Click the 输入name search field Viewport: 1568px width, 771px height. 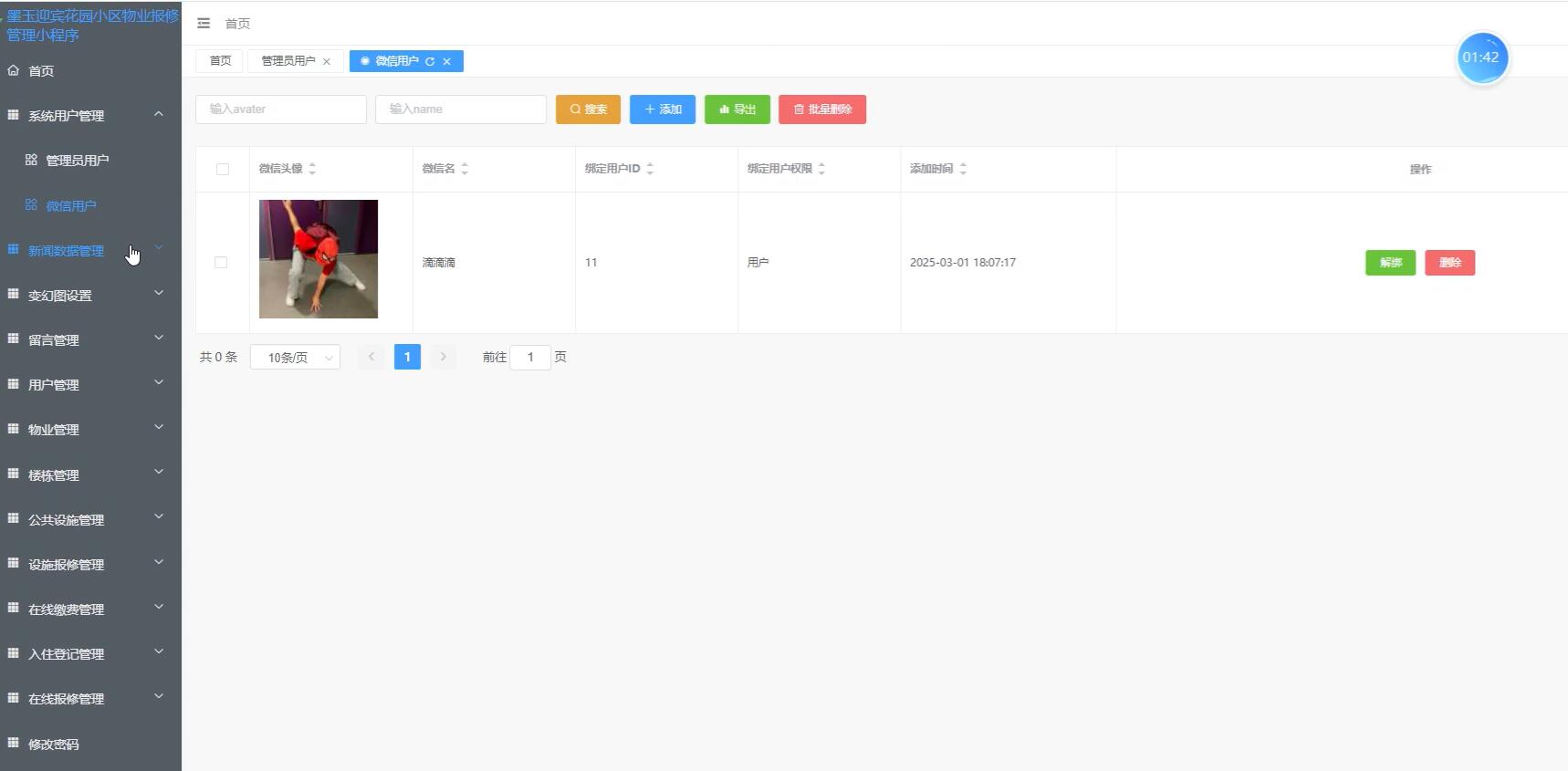click(x=461, y=109)
